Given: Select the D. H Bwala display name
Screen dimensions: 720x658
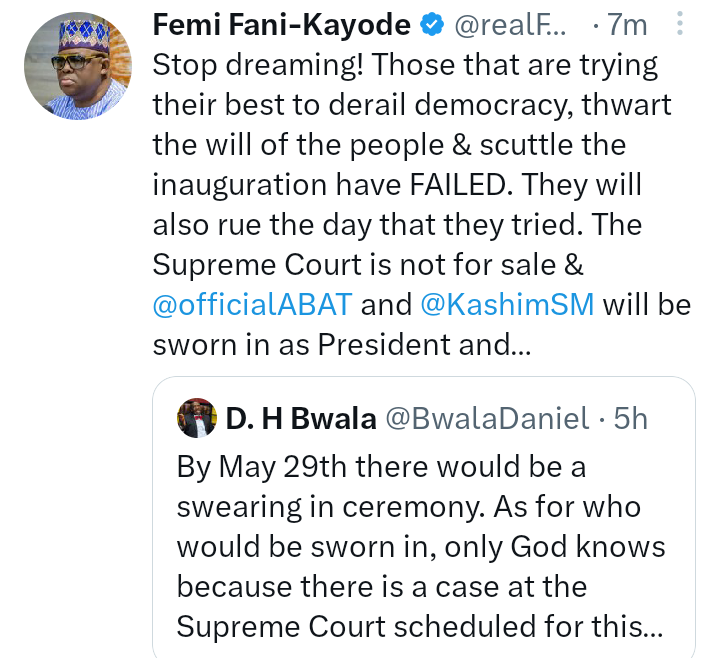Looking at the screenshot, I should pyautogui.click(x=300, y=419).
